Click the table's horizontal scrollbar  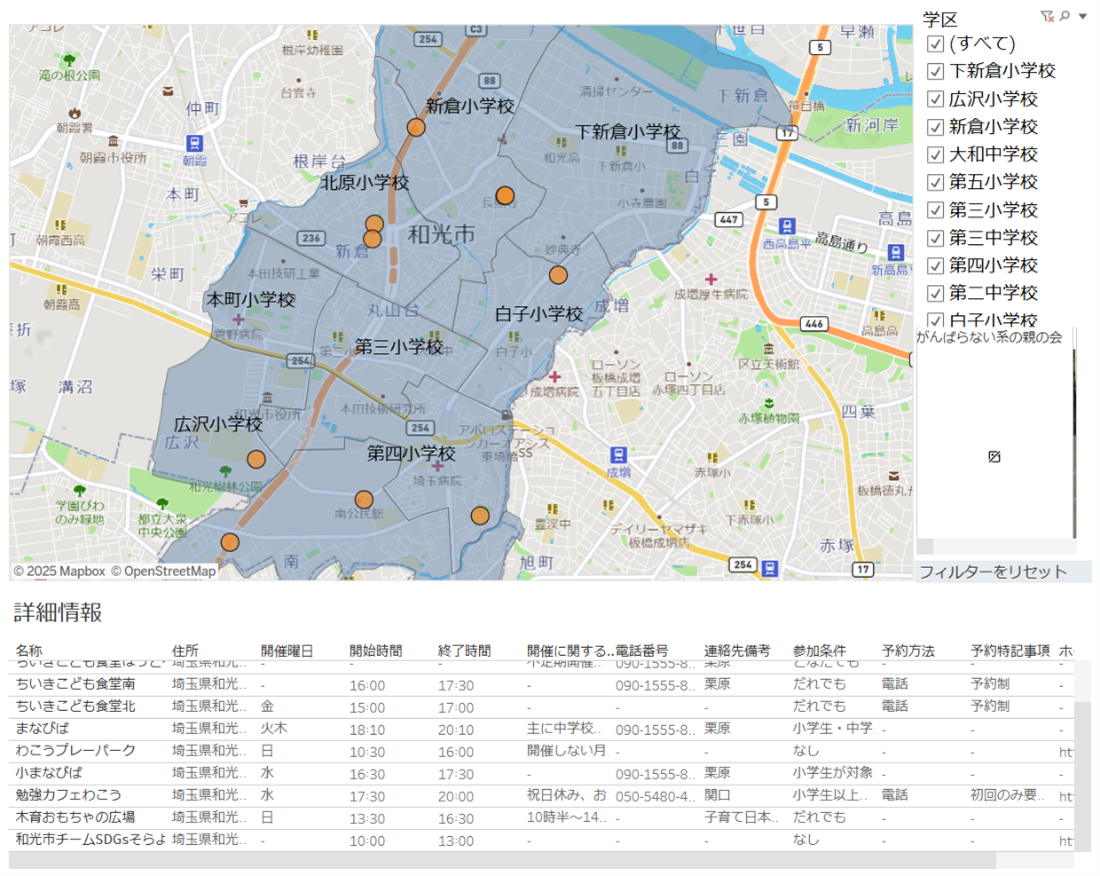pyautogui.click(x=502, y=860)
